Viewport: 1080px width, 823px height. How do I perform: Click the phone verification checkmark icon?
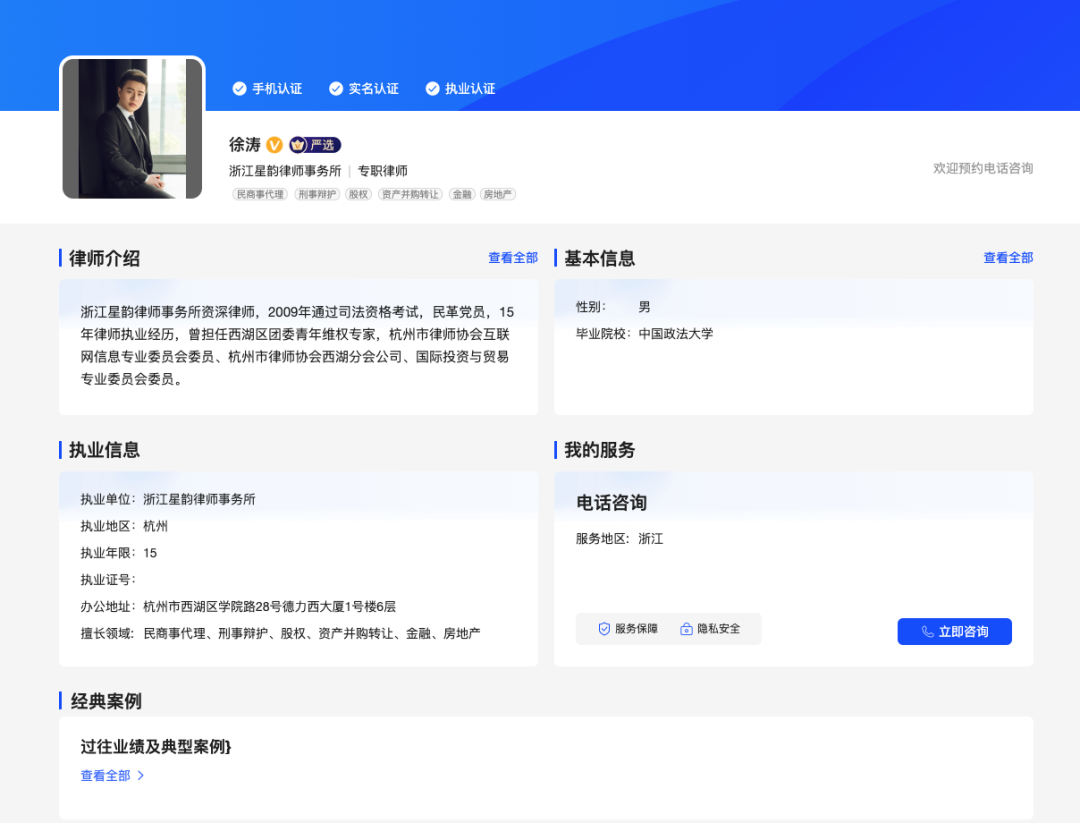[239, 89]
